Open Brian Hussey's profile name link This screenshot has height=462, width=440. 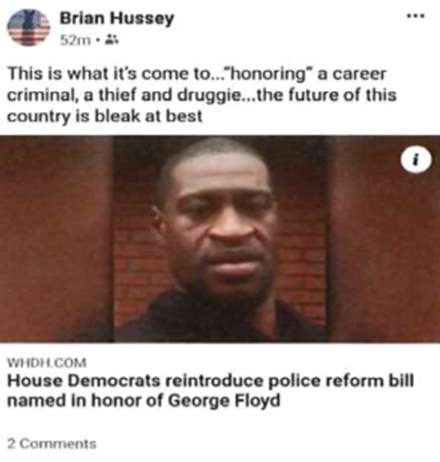[117, 18]
